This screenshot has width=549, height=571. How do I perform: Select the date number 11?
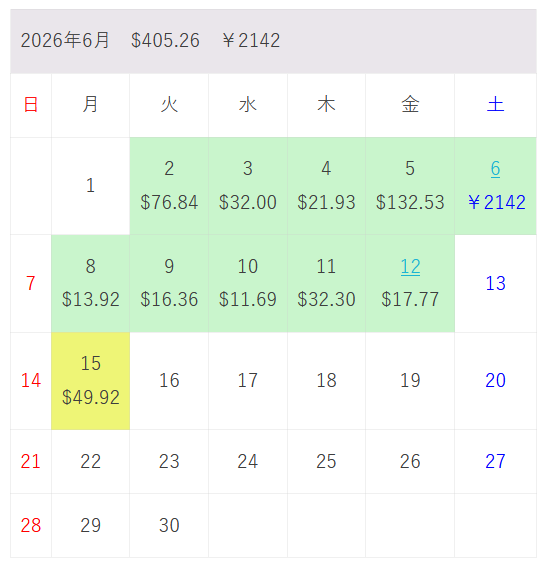326,266
